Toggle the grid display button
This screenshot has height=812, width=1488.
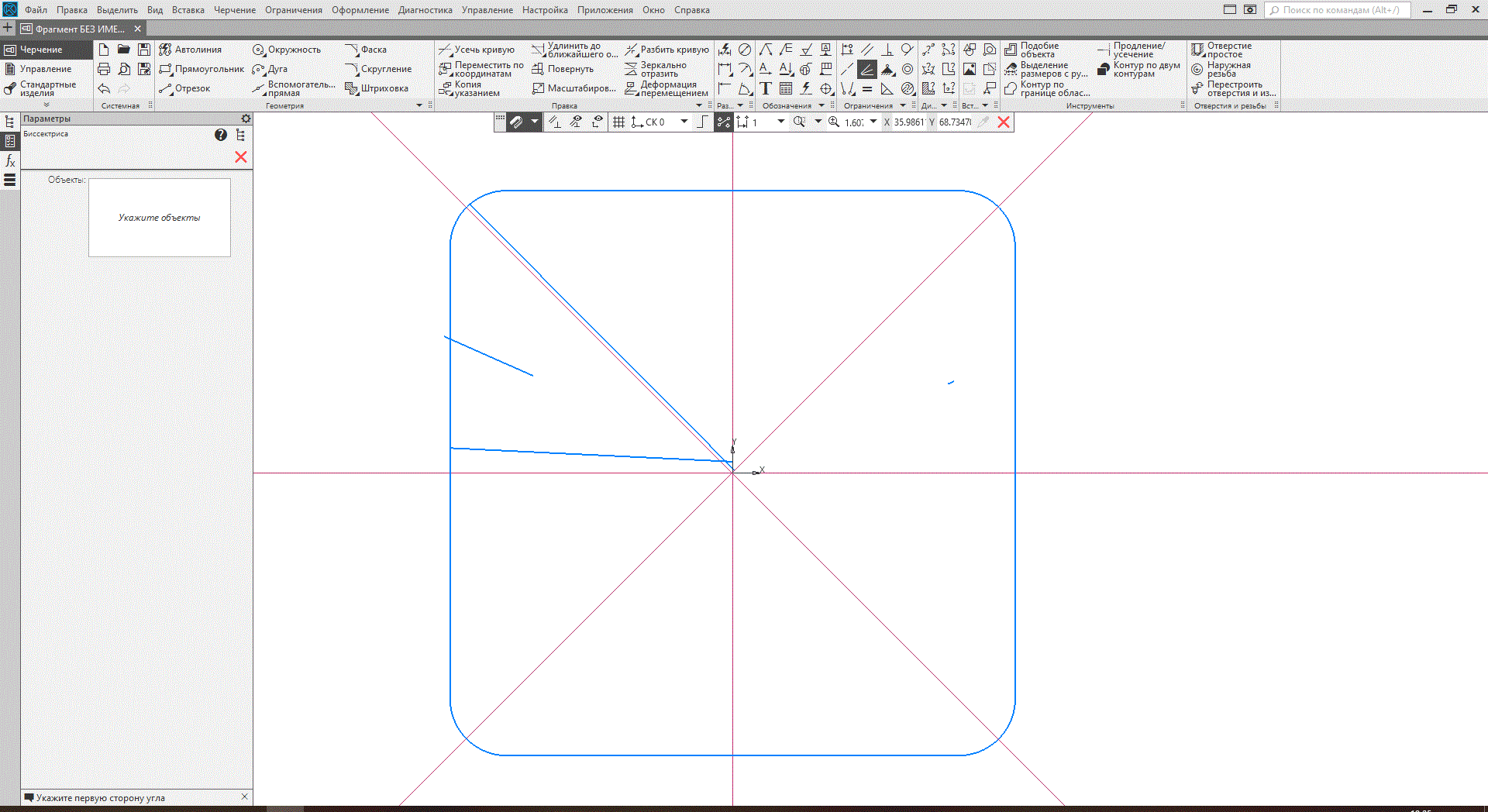click(618, 122)
